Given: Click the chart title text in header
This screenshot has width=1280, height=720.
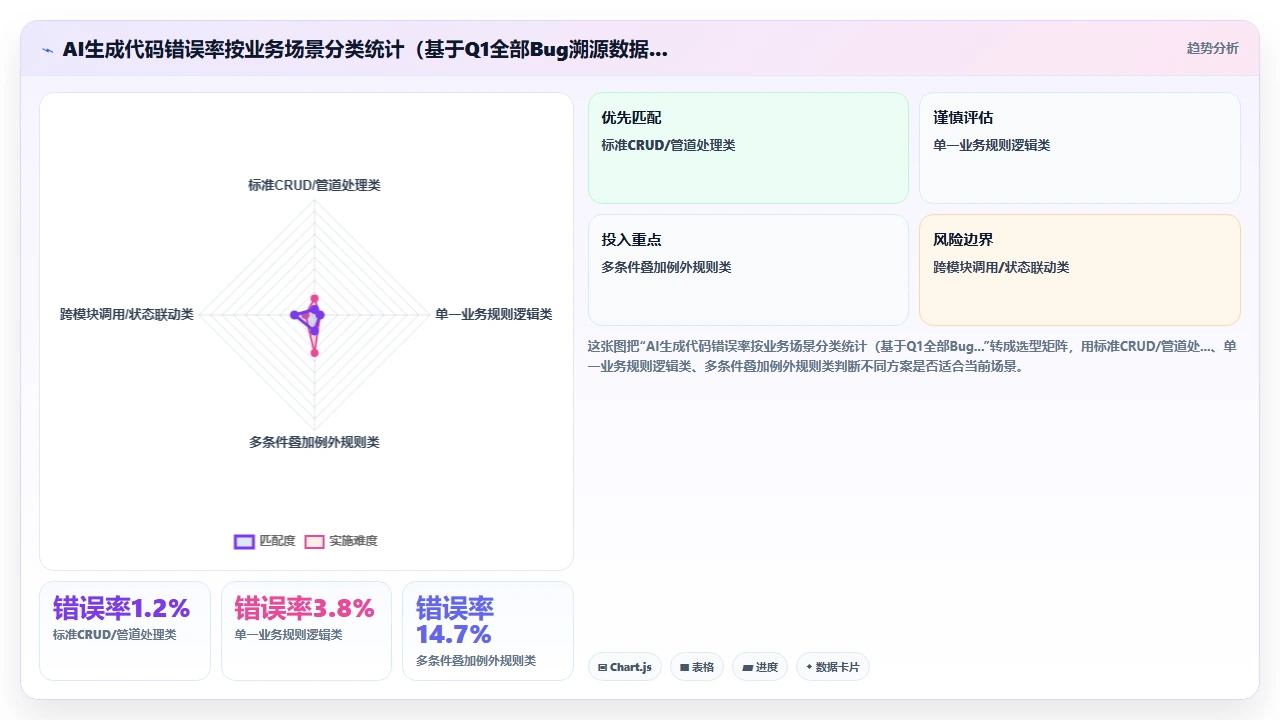Looking at the screenshot, I should (x=365, y=50).
